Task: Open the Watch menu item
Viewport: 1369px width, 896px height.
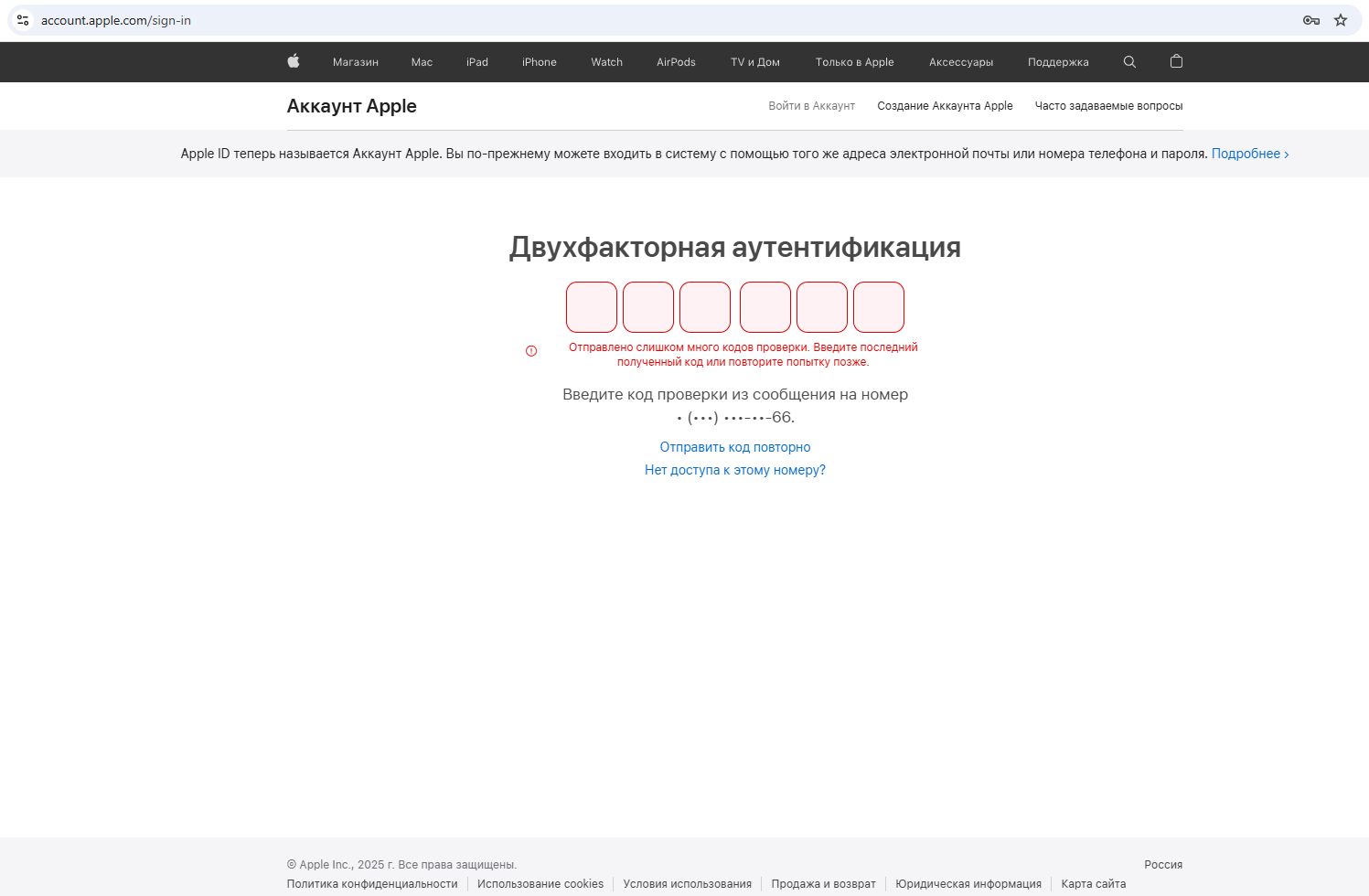Action: [606, 62]
